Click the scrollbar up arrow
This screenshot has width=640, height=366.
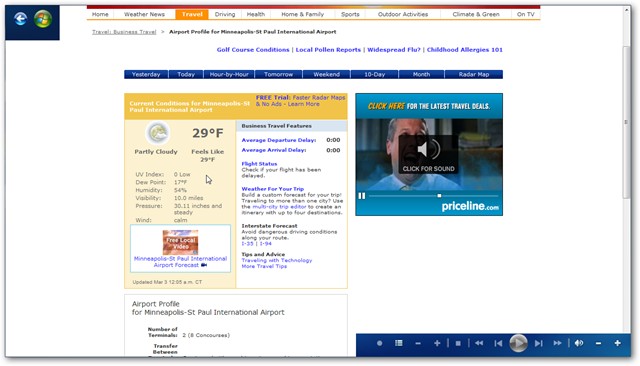pyautogui.click(x=627, y=10)
